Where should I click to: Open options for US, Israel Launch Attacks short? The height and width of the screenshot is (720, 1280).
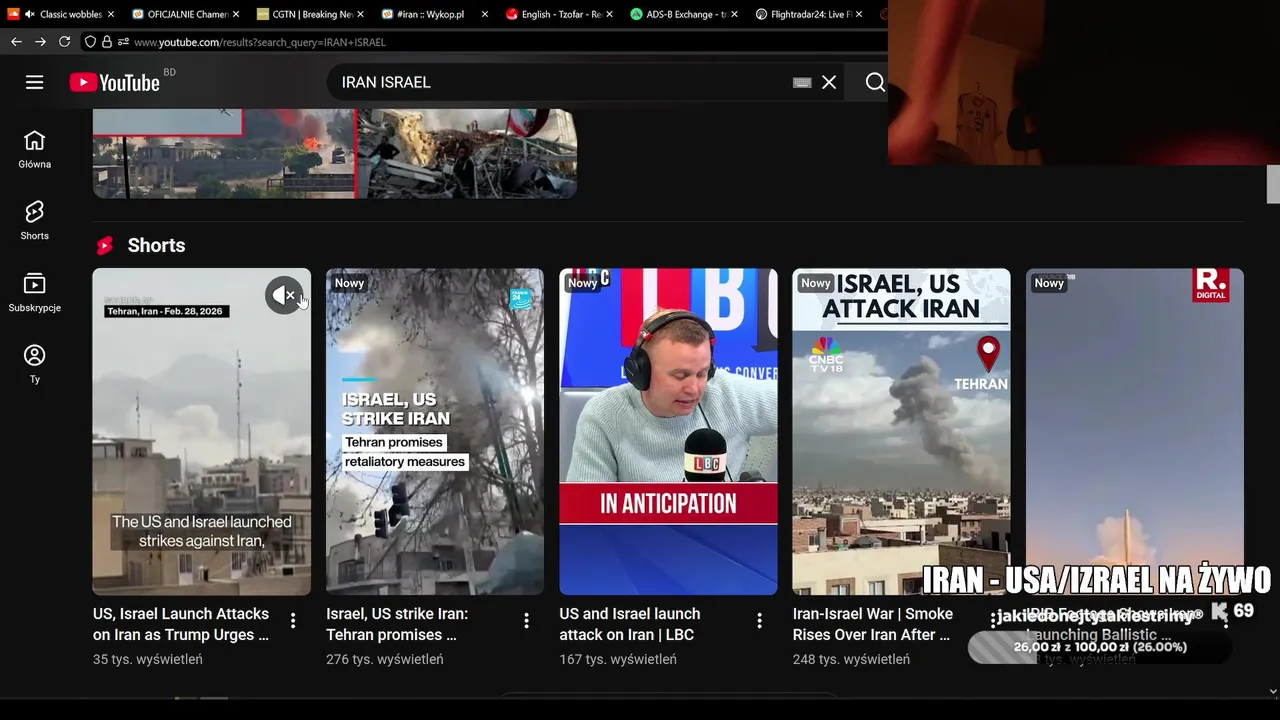point(293,621)
